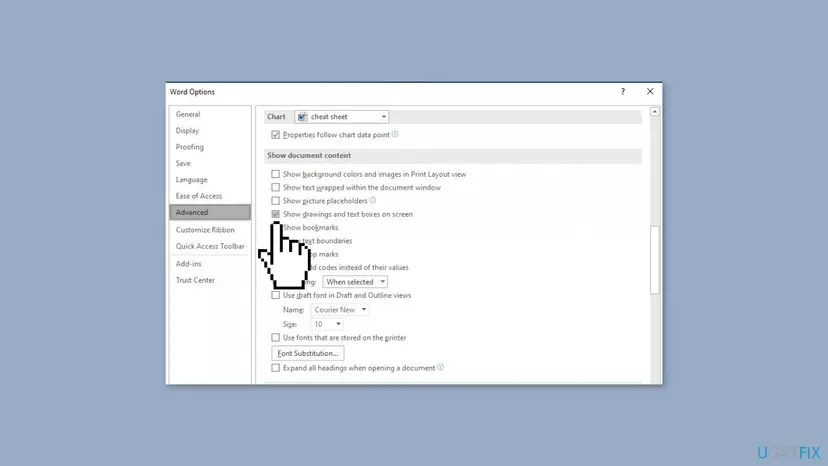Toggle Properties follow chart data point

276,135
